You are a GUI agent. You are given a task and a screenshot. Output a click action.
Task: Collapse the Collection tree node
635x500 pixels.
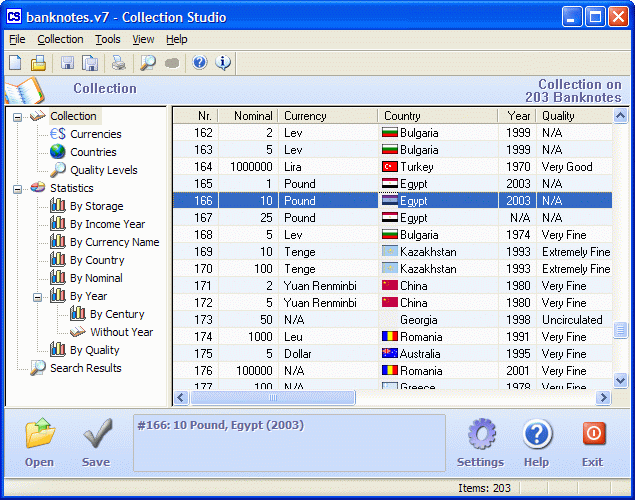coord(17,117)
